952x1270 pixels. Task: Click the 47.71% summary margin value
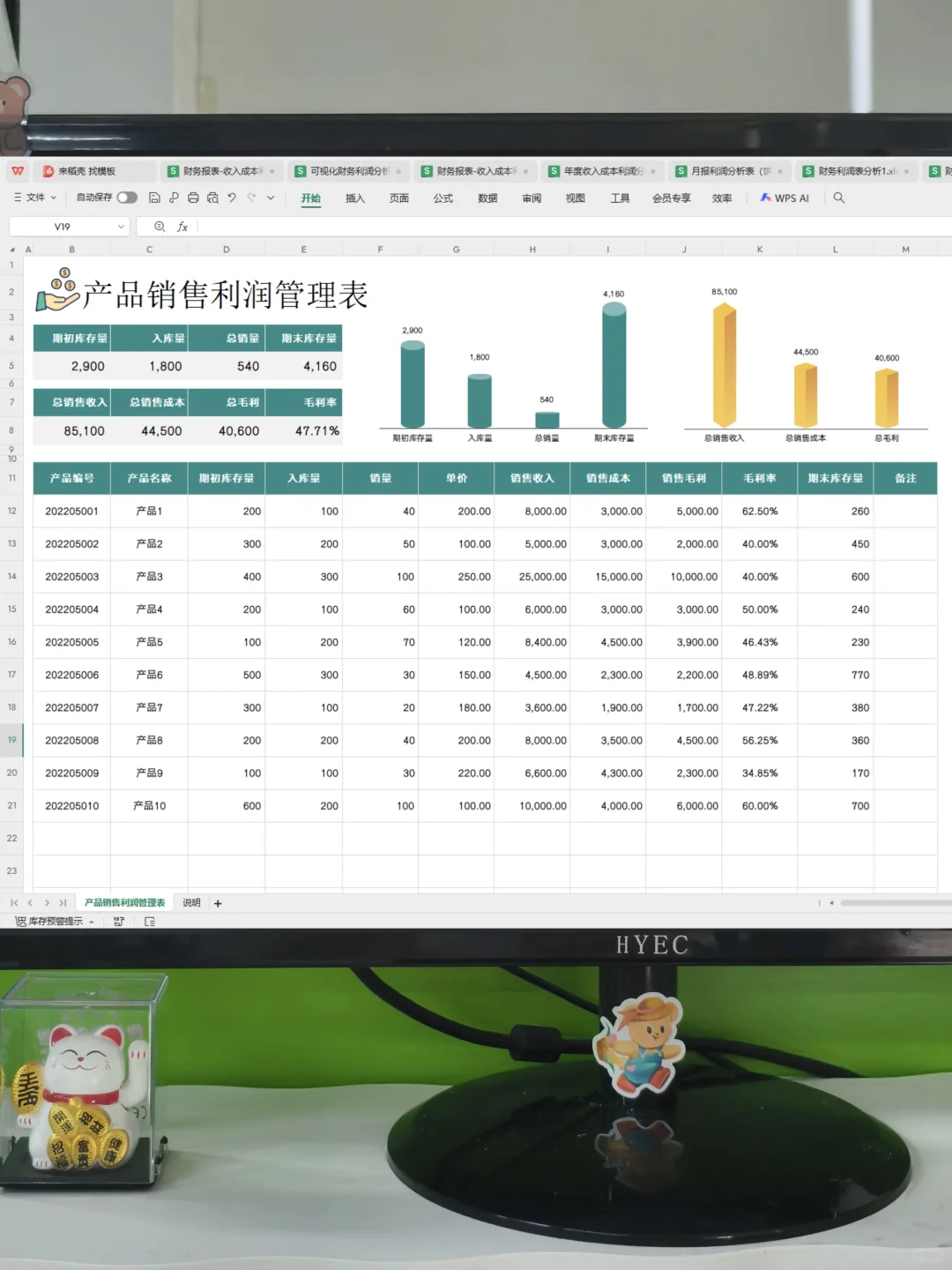click(x=304, y=431)
